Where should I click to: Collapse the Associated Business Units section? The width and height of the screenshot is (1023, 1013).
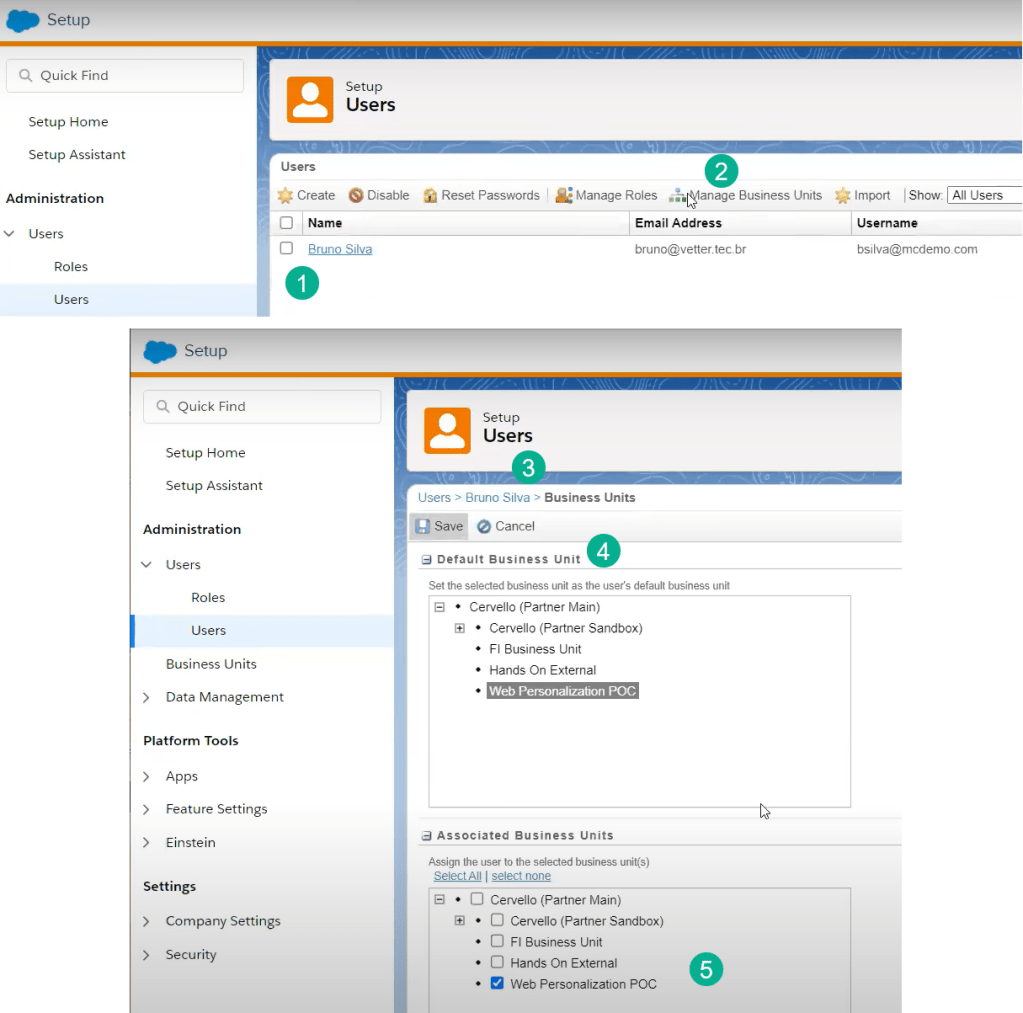pos(426,836)
